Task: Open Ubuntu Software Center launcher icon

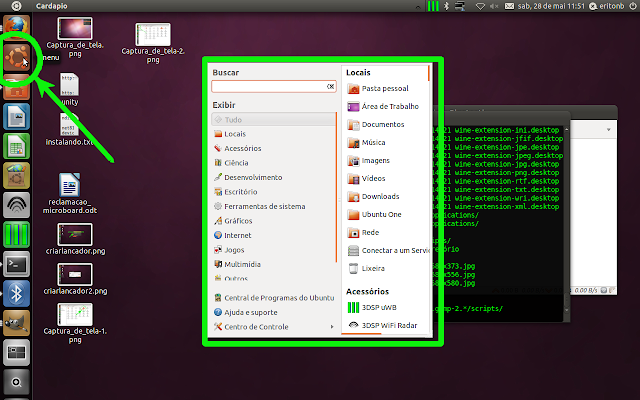Action: click(x=16, y=176)
